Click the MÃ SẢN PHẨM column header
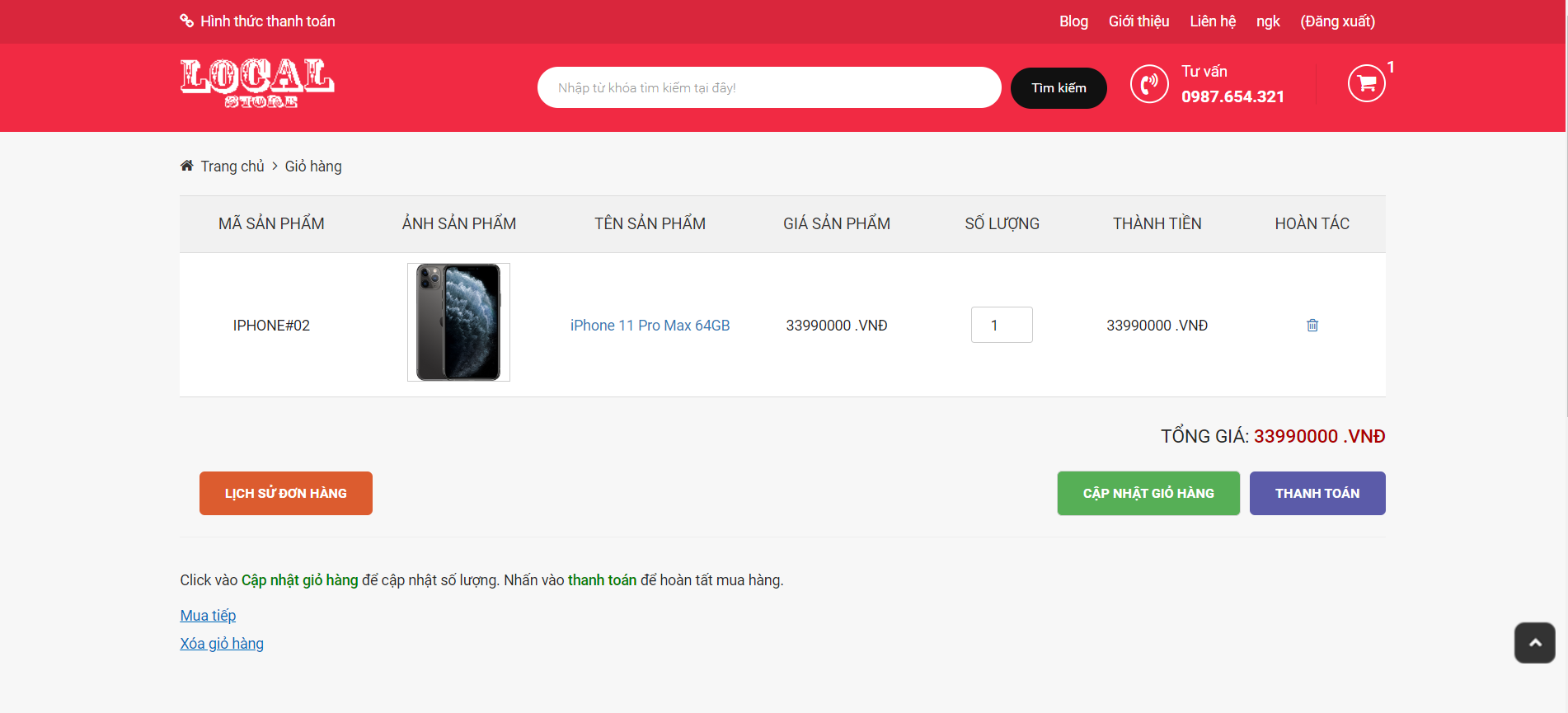 pyautogui.click(x=271, y=223)
